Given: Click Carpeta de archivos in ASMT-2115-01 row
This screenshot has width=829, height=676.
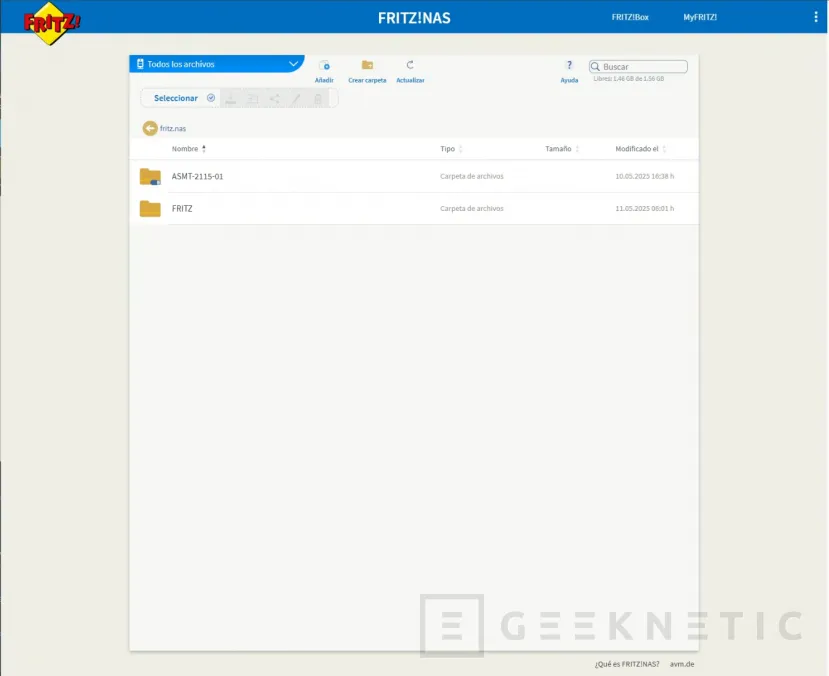Looking at the screenshot, I should tap(472, 176).
